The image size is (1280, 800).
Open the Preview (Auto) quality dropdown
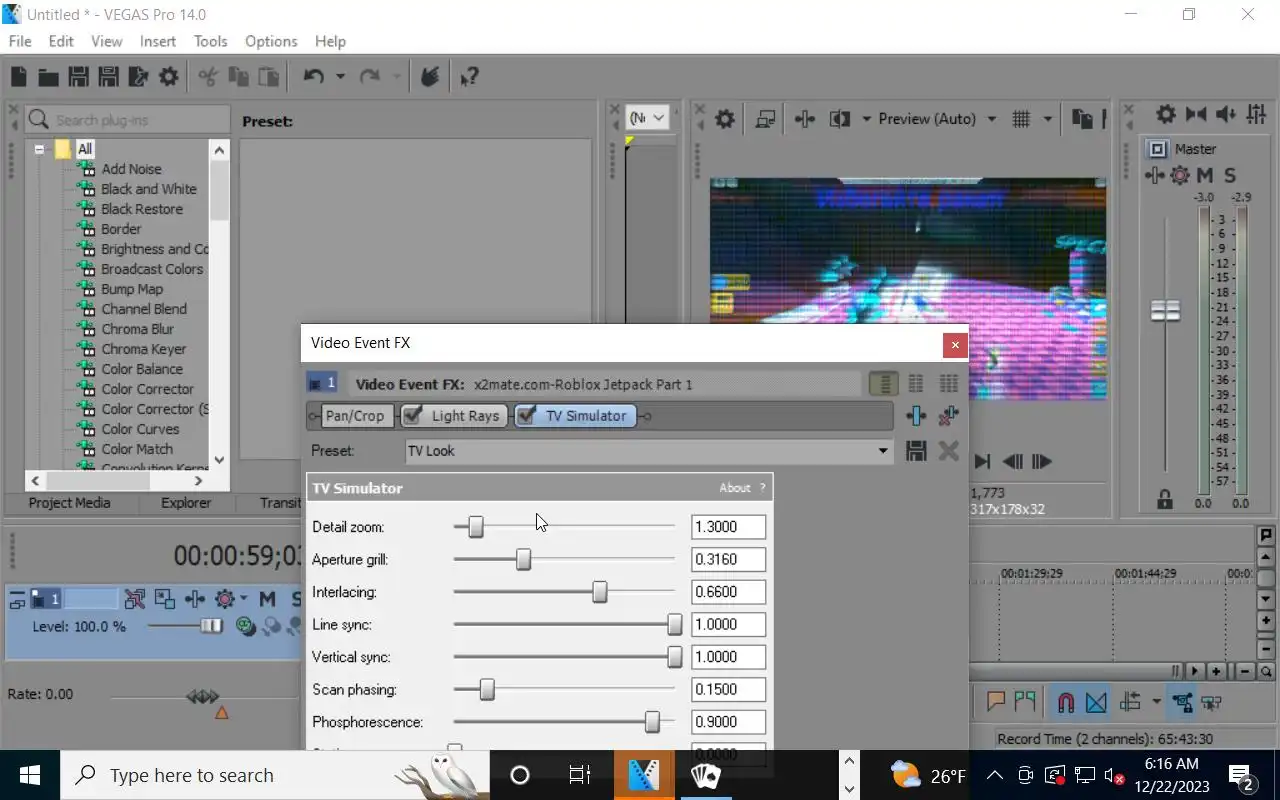(992, 119)
